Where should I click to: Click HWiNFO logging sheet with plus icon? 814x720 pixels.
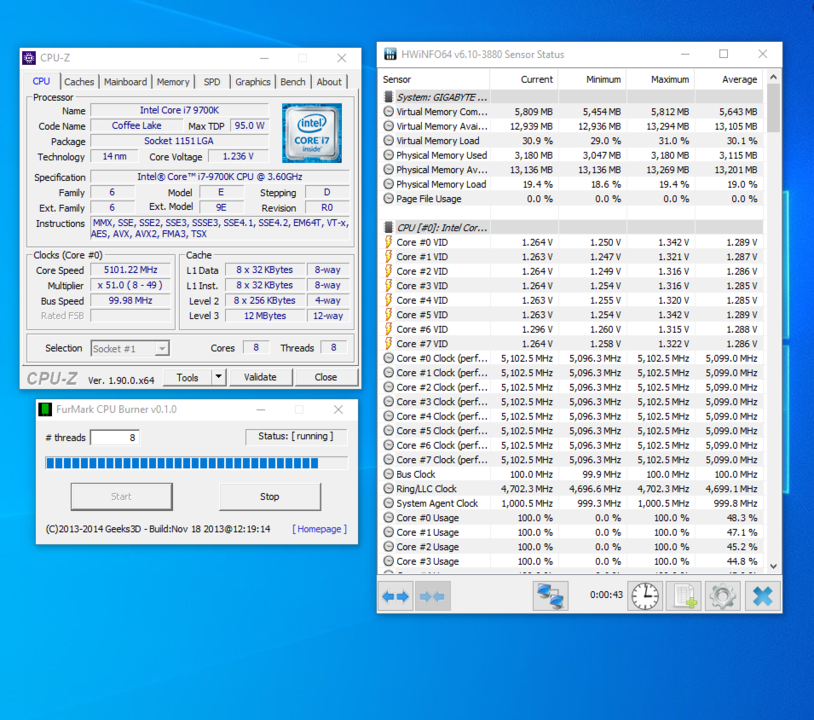[x=684, y=596]
